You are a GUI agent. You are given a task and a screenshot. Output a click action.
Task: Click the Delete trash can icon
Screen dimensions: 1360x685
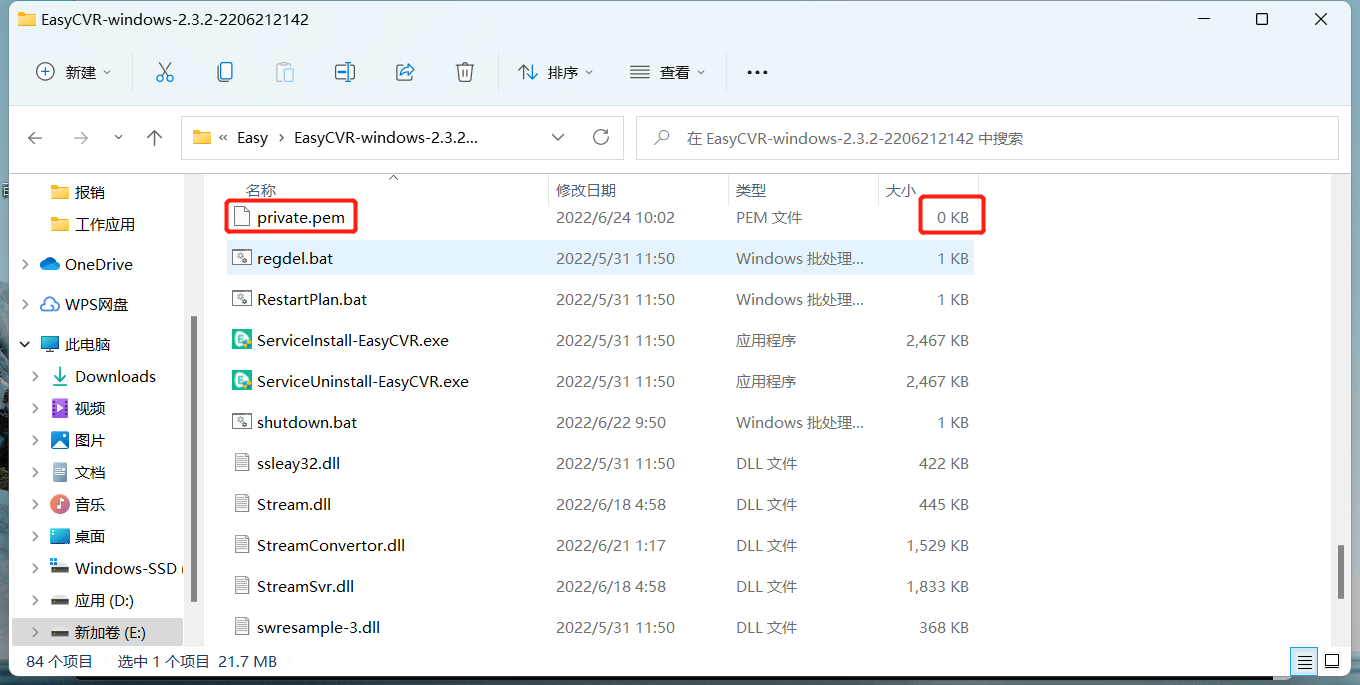[465, 72]
